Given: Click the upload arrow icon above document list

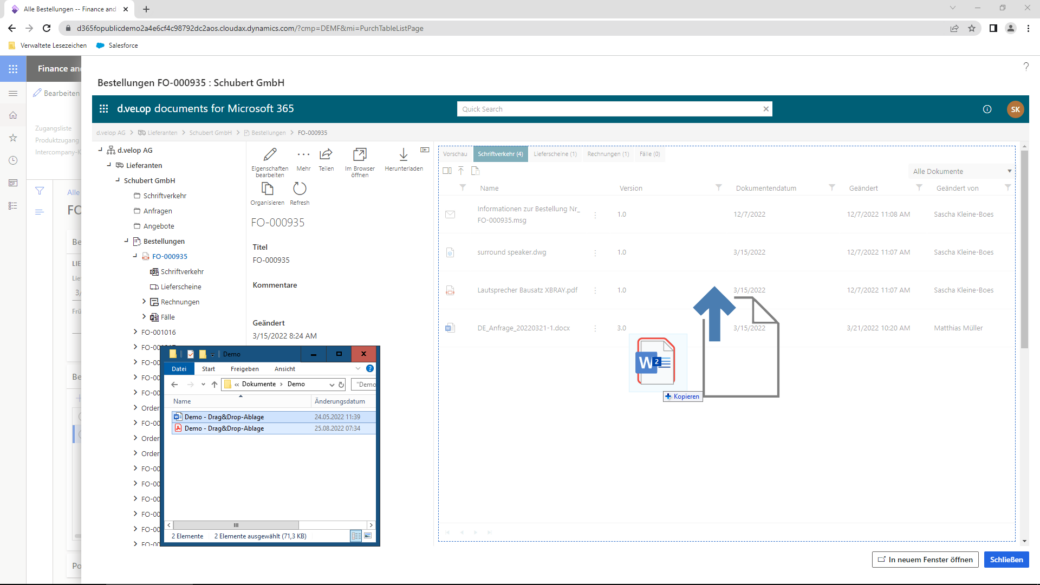Looking at the screenshot, I should (x=461, y=170).
